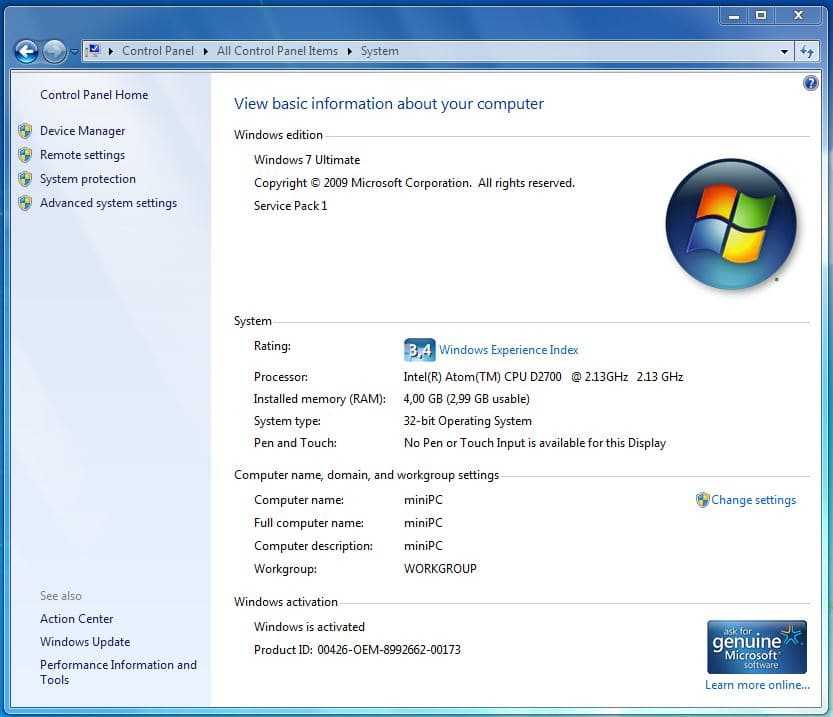Click the genuine Microsoft software badge
The height and width of the screenshot is (717, 833).
click(756, 647)
